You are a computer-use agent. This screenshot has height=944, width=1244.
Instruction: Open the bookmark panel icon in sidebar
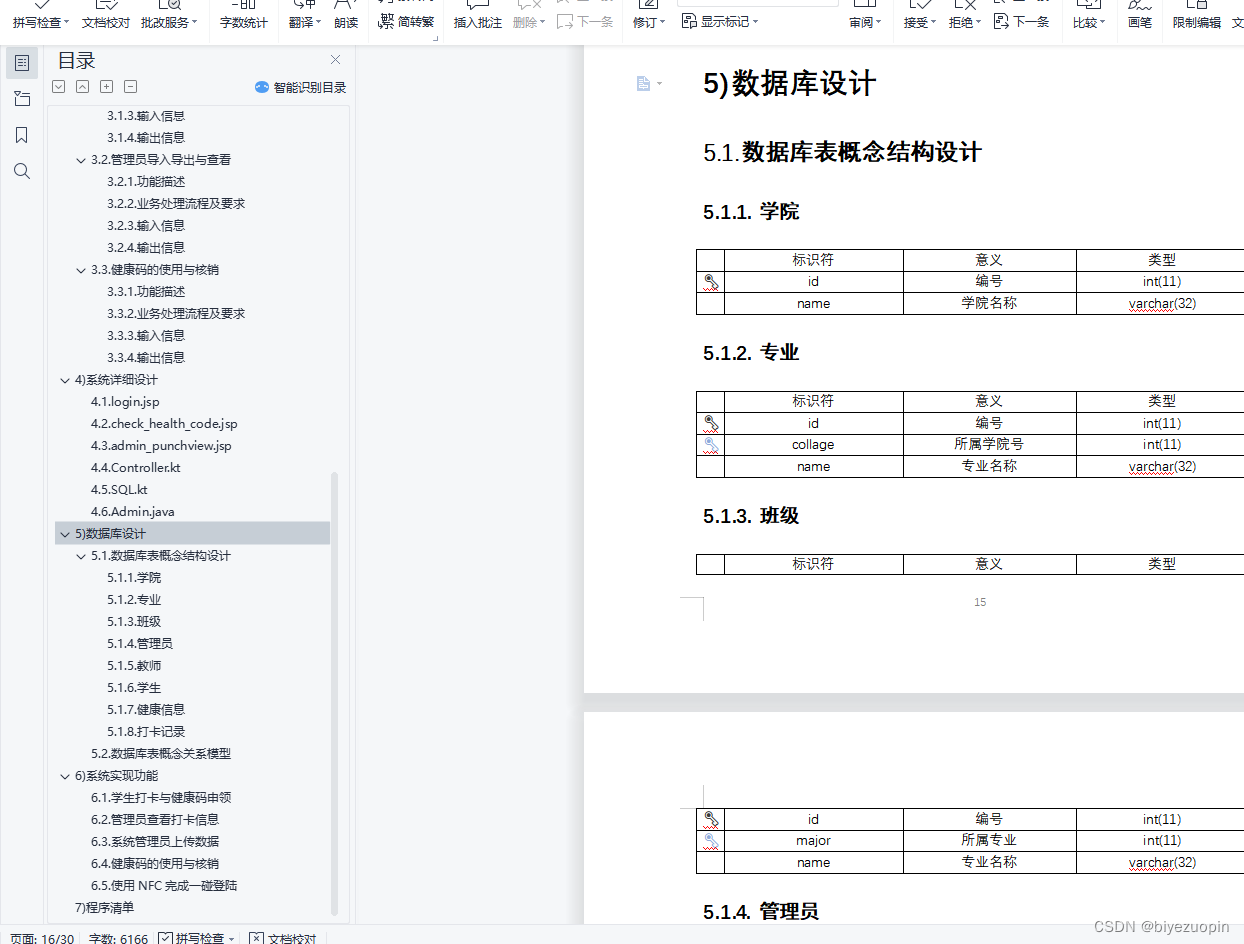point(22,135)
